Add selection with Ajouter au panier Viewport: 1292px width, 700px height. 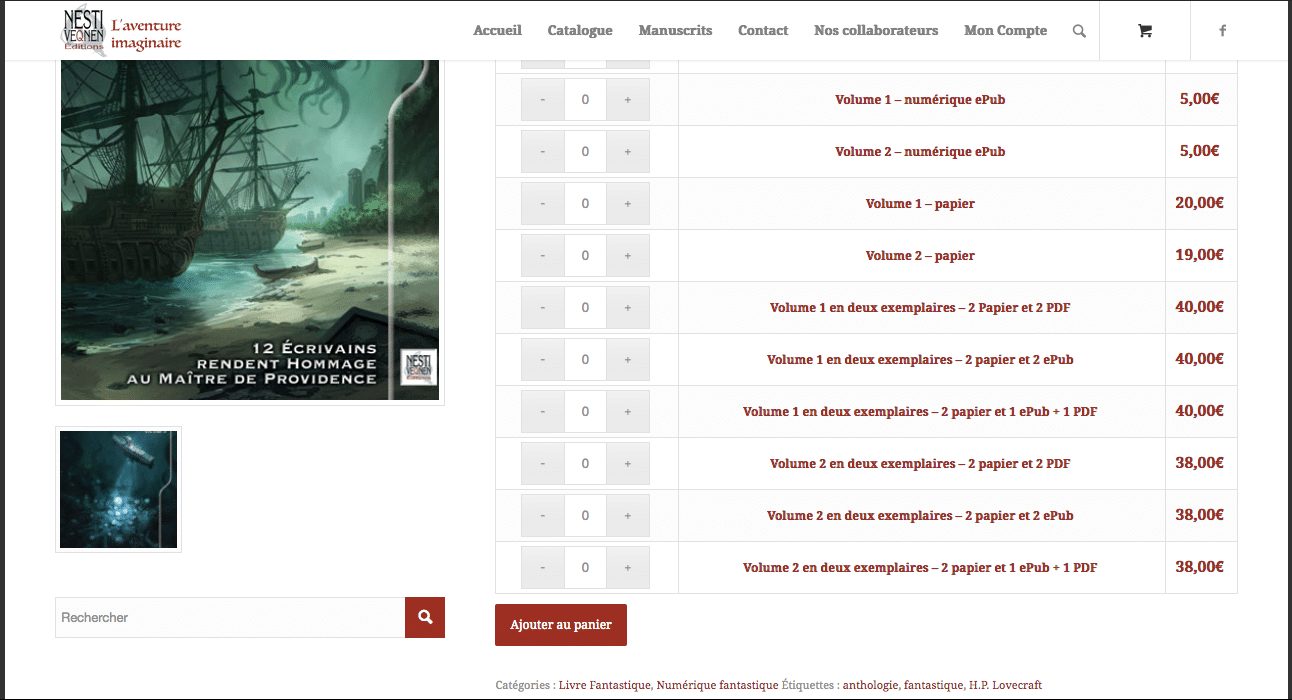561,625
